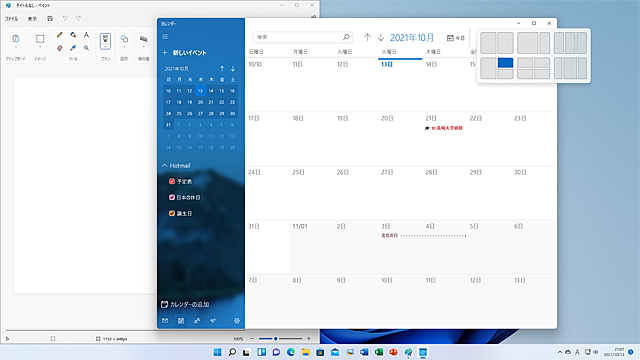
Task: Select day 20 in mini calendar
Action: point(200,102)
